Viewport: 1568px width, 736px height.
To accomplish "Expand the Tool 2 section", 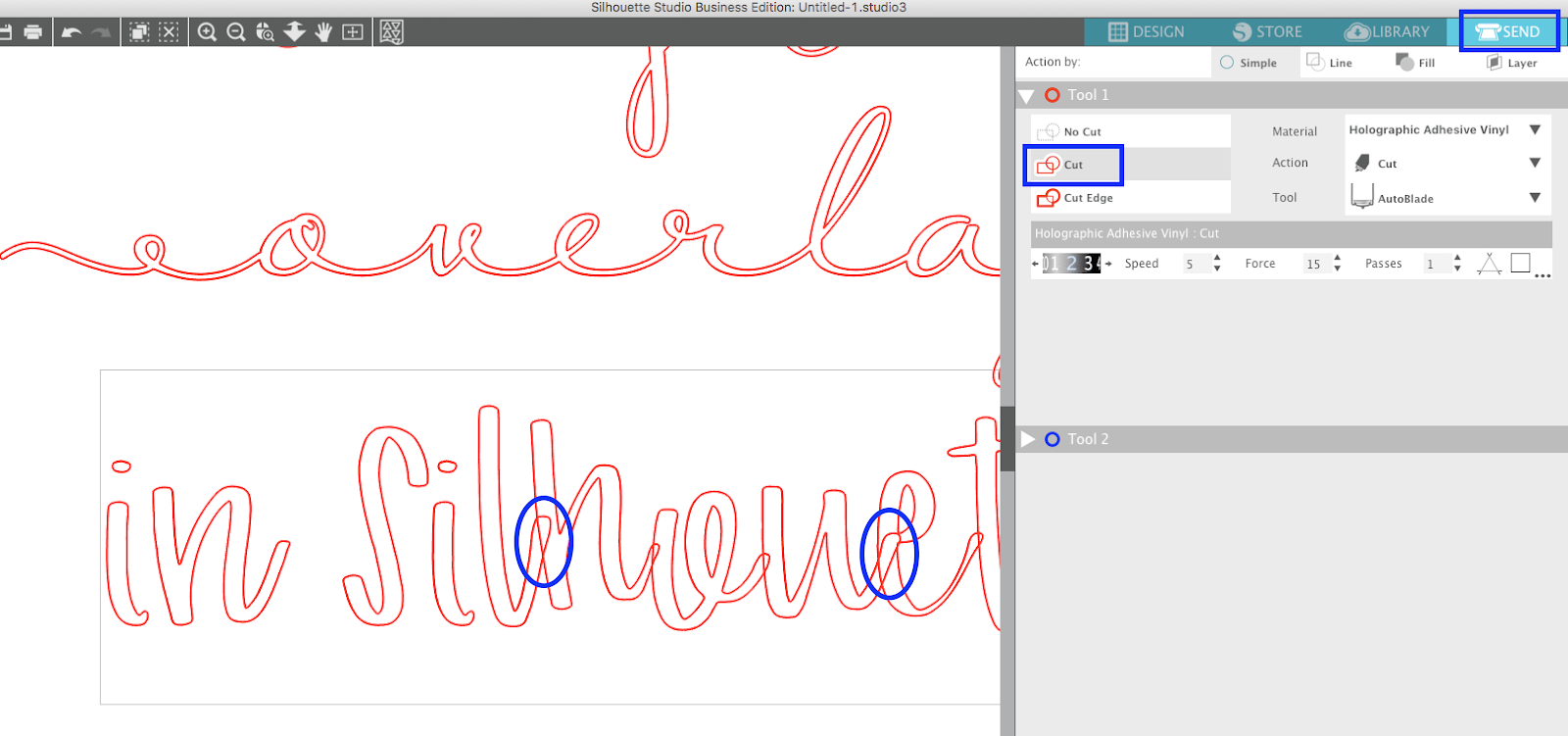I will coord(1027,439).
